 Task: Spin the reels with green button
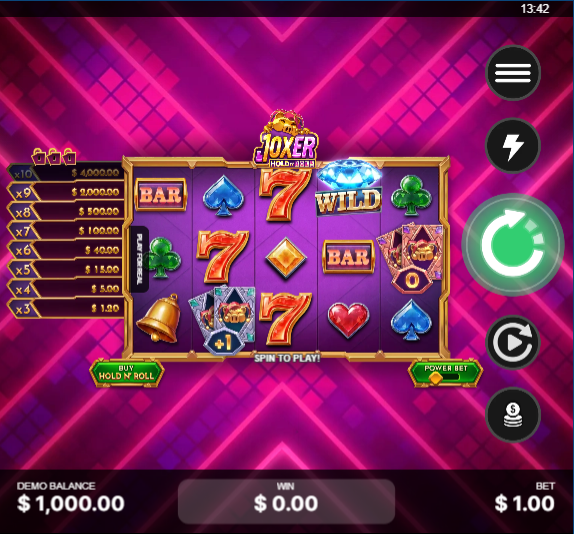pyautogui.click(x=512, y=244)
